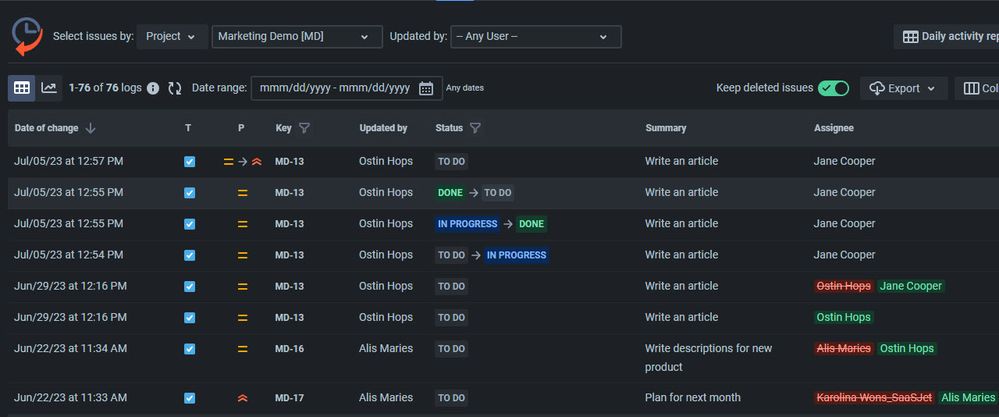Click IN PROGRESS badge in 12:54 PM row
Image resolution: width=999 pixels, height=417 pixels.
[516, 255]
